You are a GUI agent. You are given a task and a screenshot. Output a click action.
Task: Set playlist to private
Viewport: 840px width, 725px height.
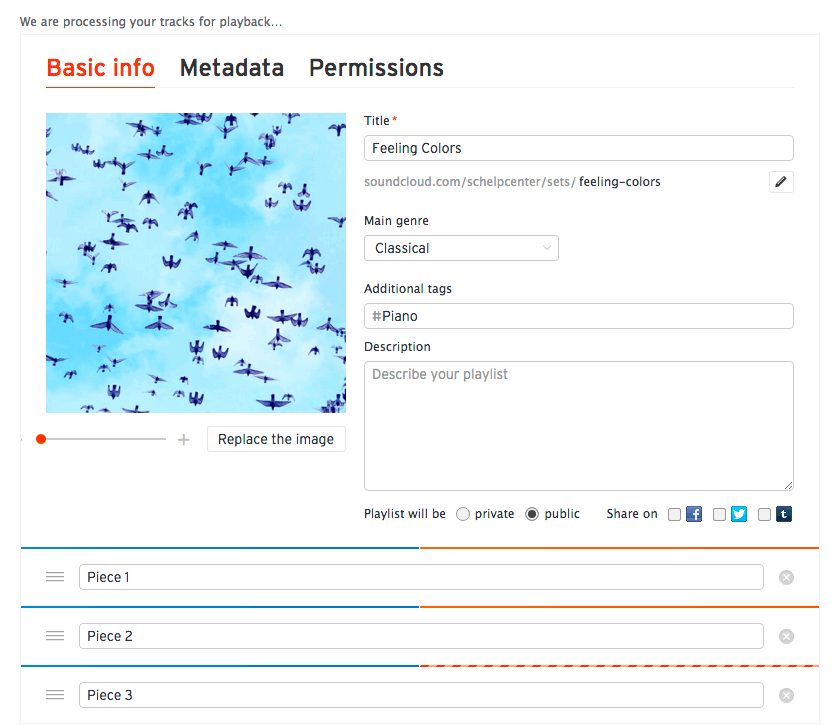point(463,514)
